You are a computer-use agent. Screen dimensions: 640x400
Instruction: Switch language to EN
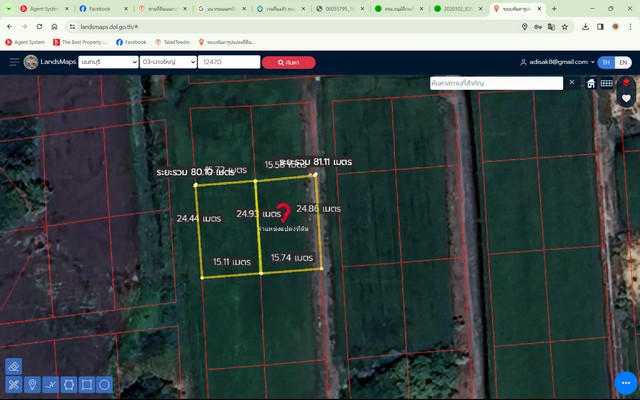click(623, 62)
